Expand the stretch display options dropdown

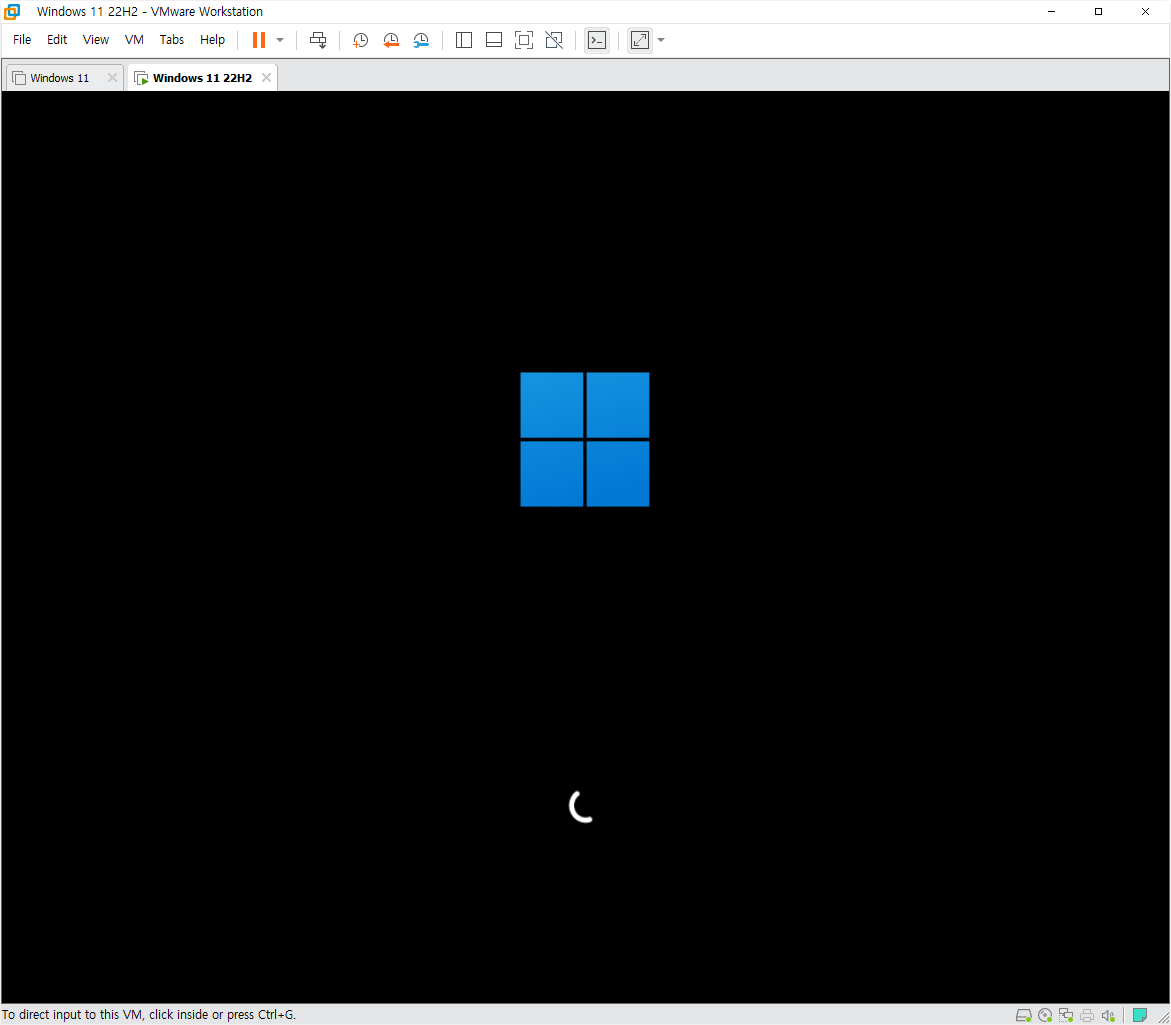click(x=661, y=40)
